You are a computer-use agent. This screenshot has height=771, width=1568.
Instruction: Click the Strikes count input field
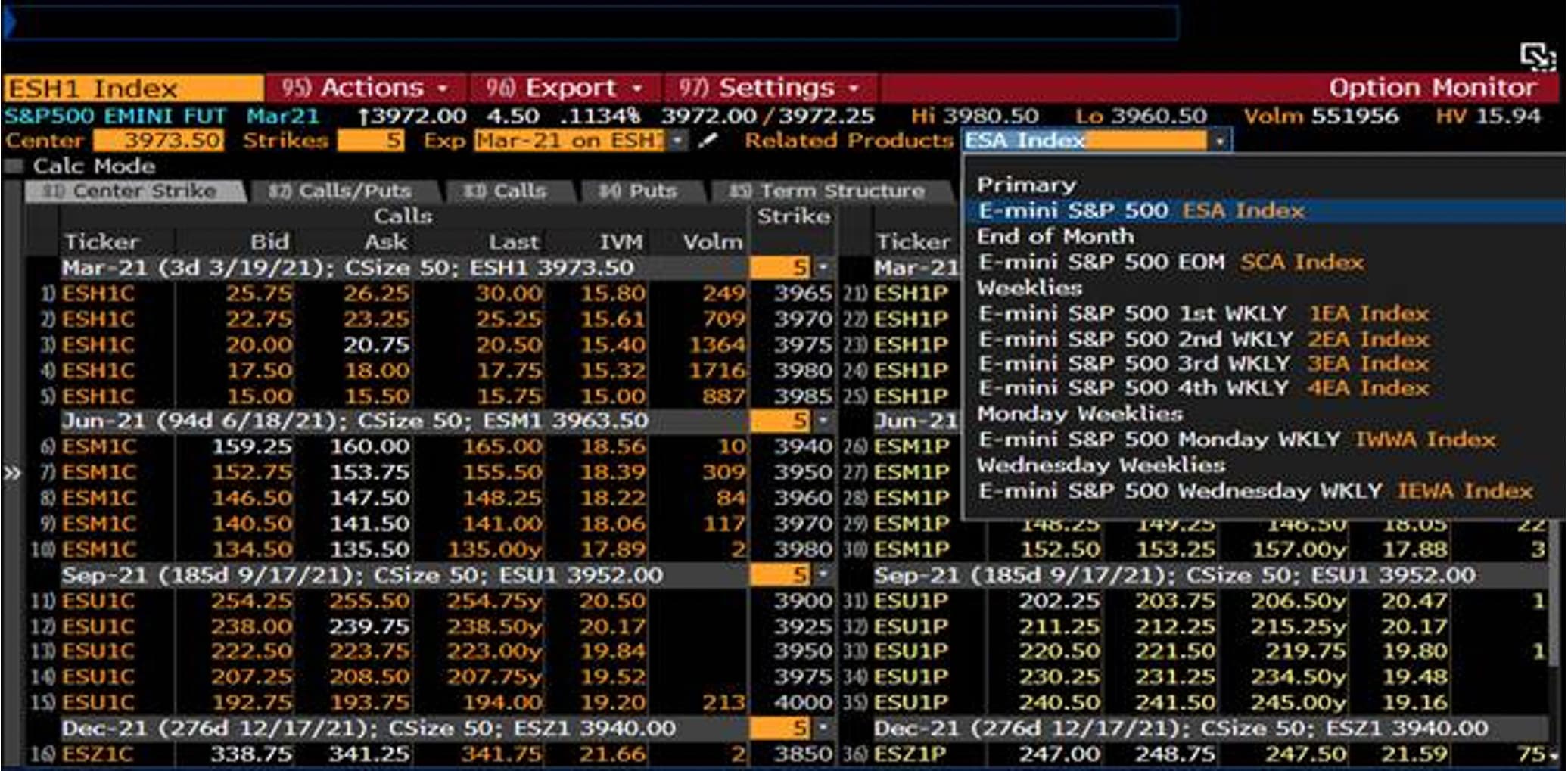pyautogui.click(x=370, y=141)
